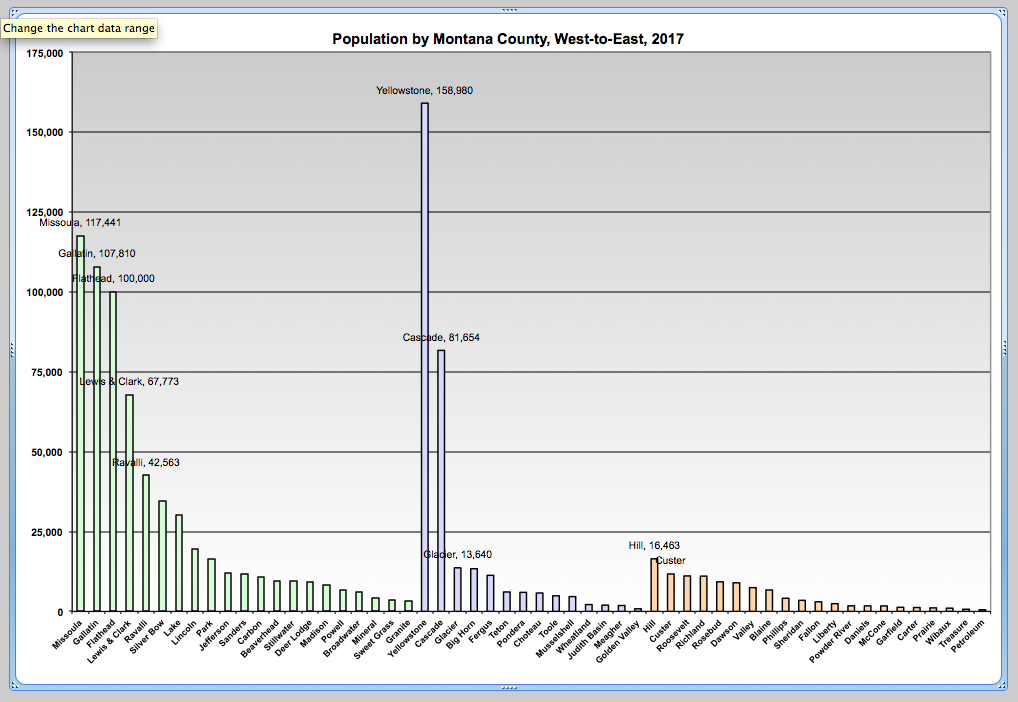Viewport: 1018px width, 702px height.
Task: Select the Yellowstone, 158,980 data label
Action: coord(424,91)
